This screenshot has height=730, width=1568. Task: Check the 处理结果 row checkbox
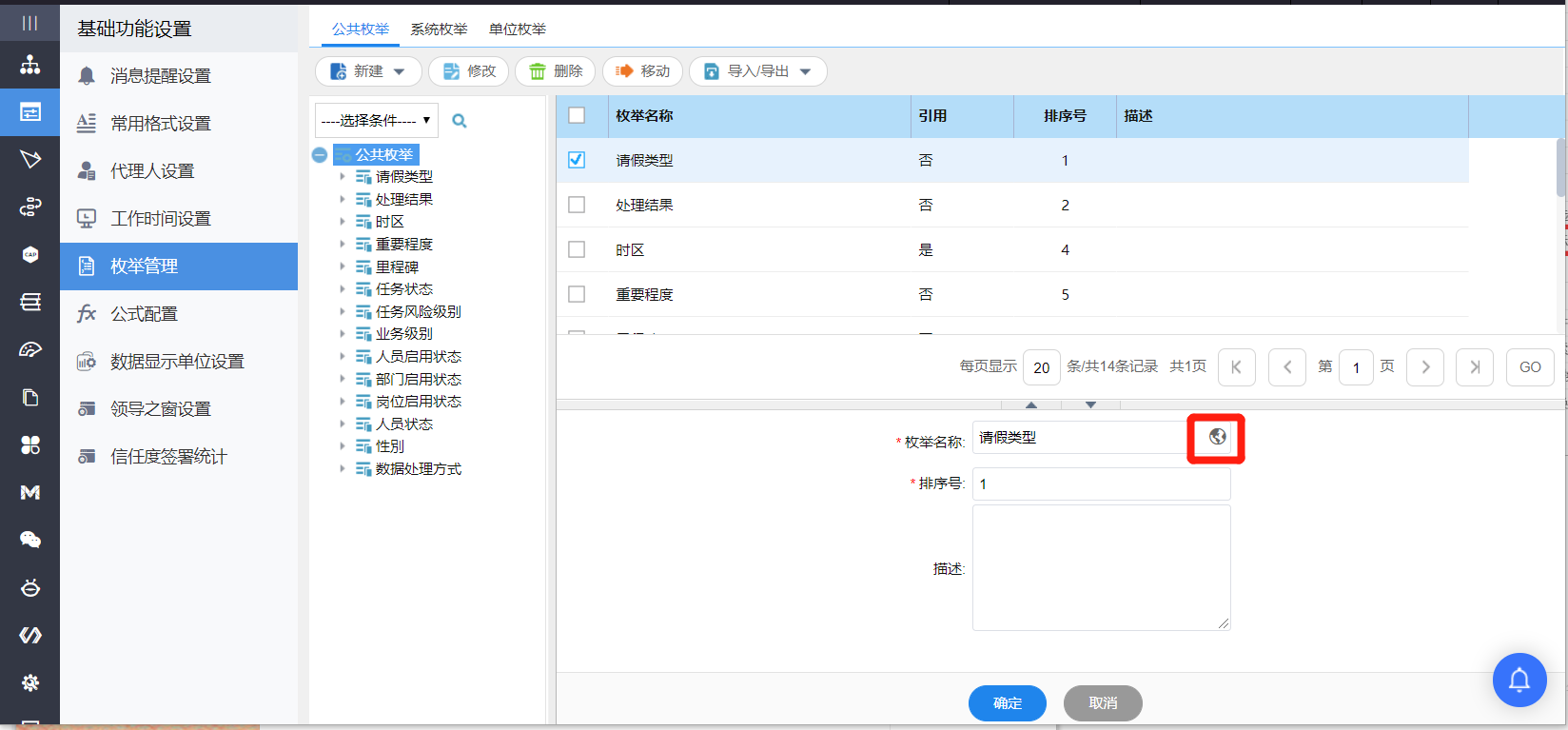click(577, 205)
